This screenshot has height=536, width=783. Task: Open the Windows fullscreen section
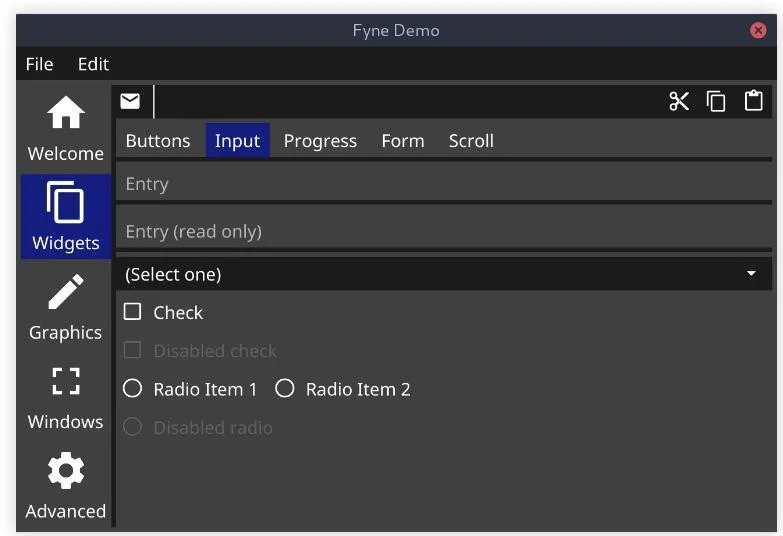pyautogui.click(x=65, y=397)
